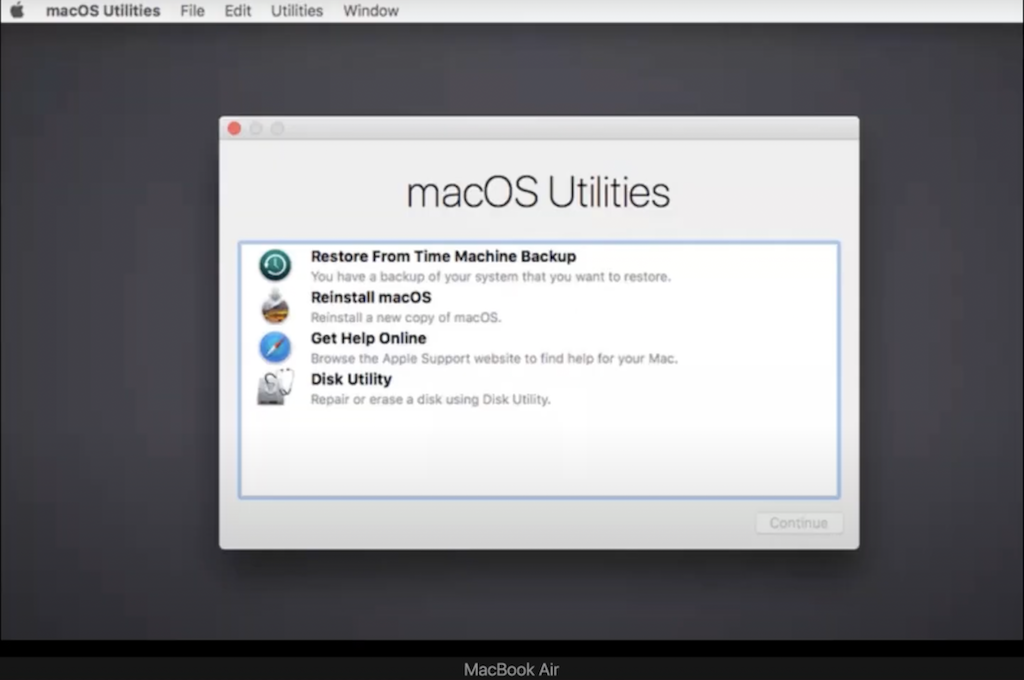
Task: Click 'Repair or erase a disk' description
Action: click(430, 399)
